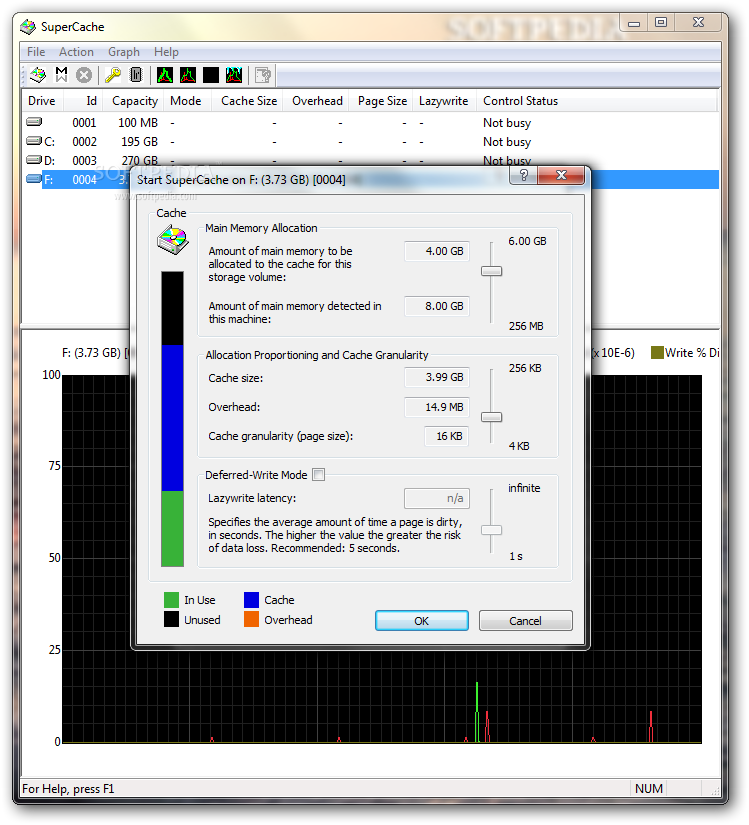
Task: Click the disc drive icon in Cache group
Action: (x=173, y=240)
